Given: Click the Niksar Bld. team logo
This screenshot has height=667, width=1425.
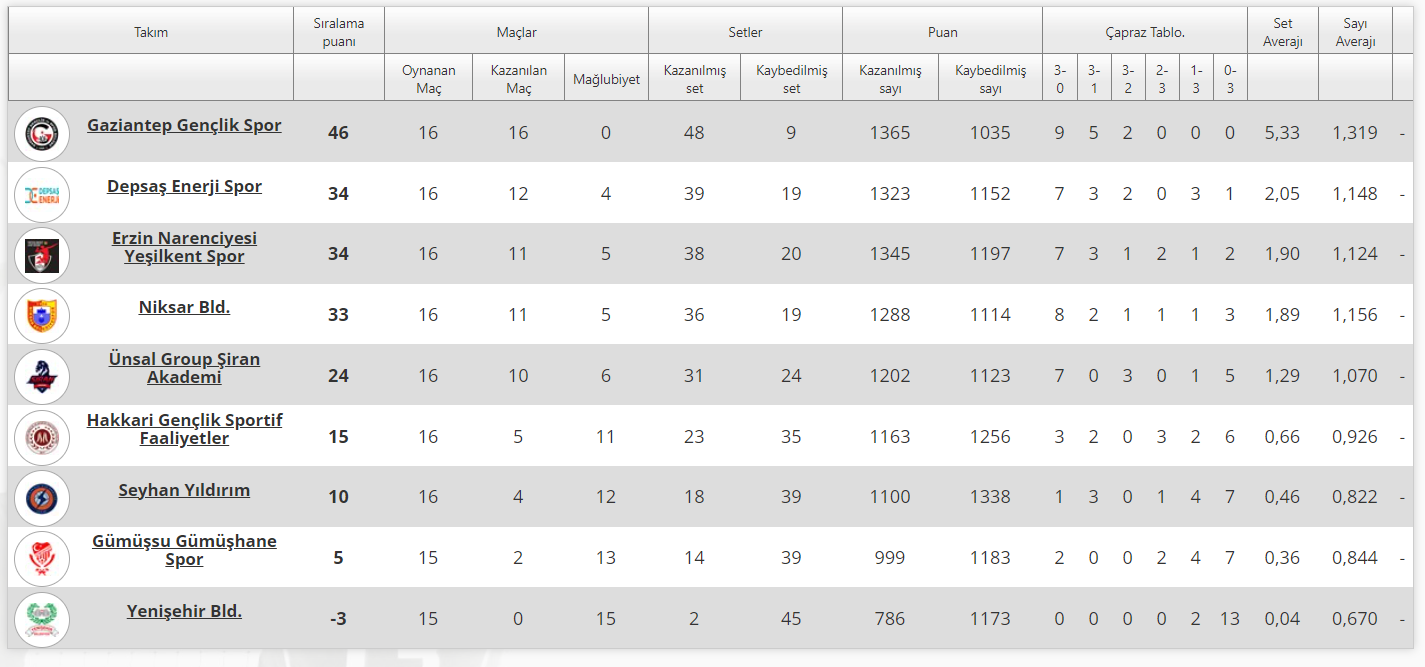Looking at the screenshot, I should click(42, 316).
